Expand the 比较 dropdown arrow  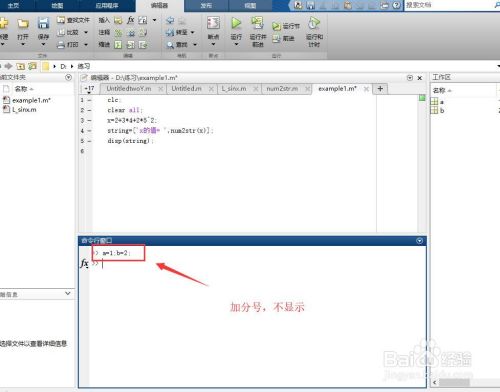(86, 32)
